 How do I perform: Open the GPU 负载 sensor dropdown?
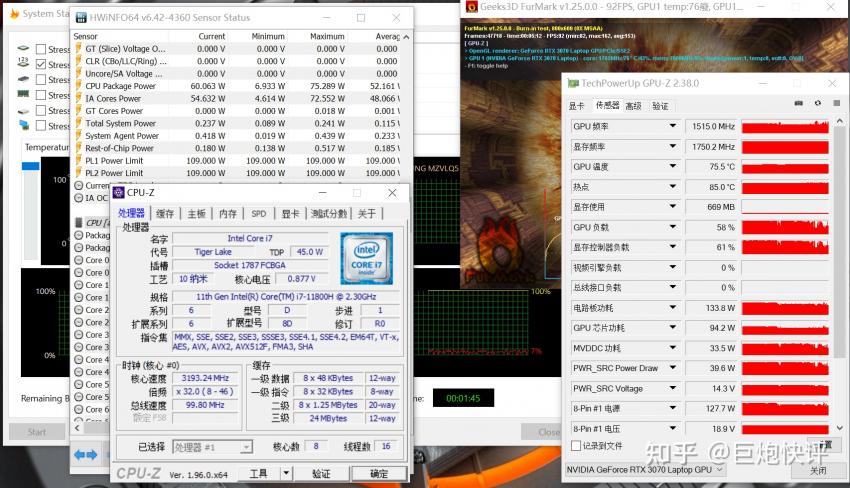(x=673, y=227)
